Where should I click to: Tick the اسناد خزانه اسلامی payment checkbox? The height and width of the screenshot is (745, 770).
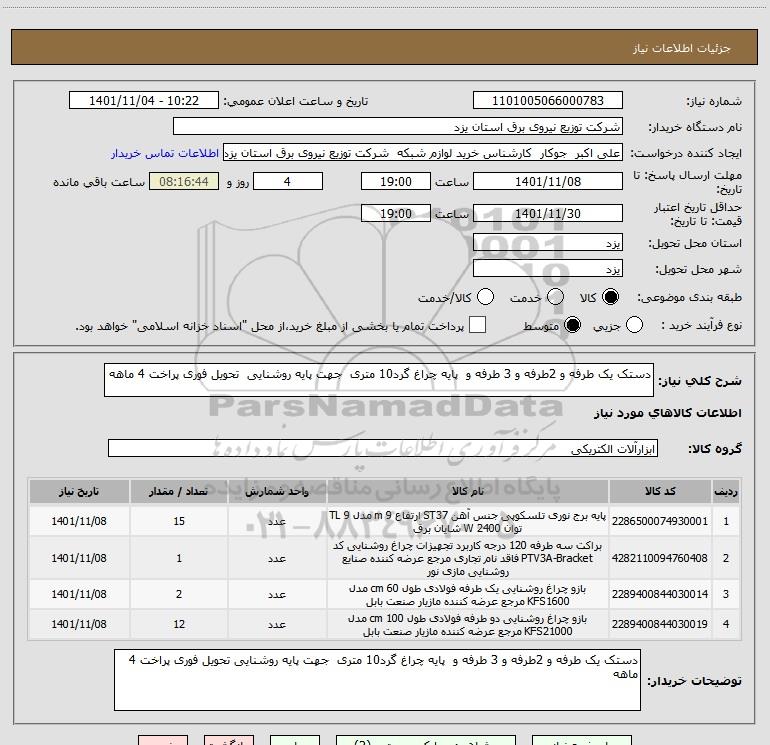[477, 325]
